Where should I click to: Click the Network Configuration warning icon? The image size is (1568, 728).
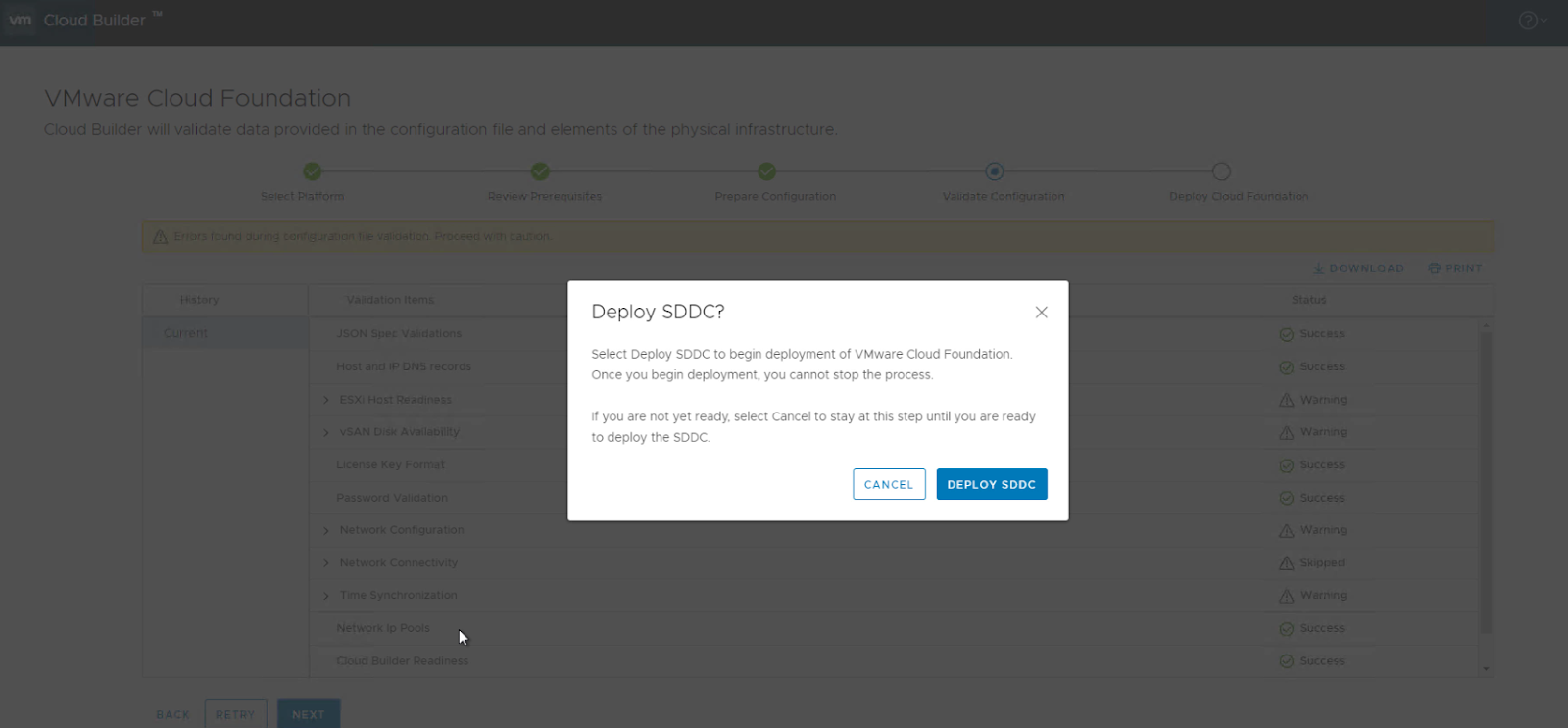[x=1287, y=530]
